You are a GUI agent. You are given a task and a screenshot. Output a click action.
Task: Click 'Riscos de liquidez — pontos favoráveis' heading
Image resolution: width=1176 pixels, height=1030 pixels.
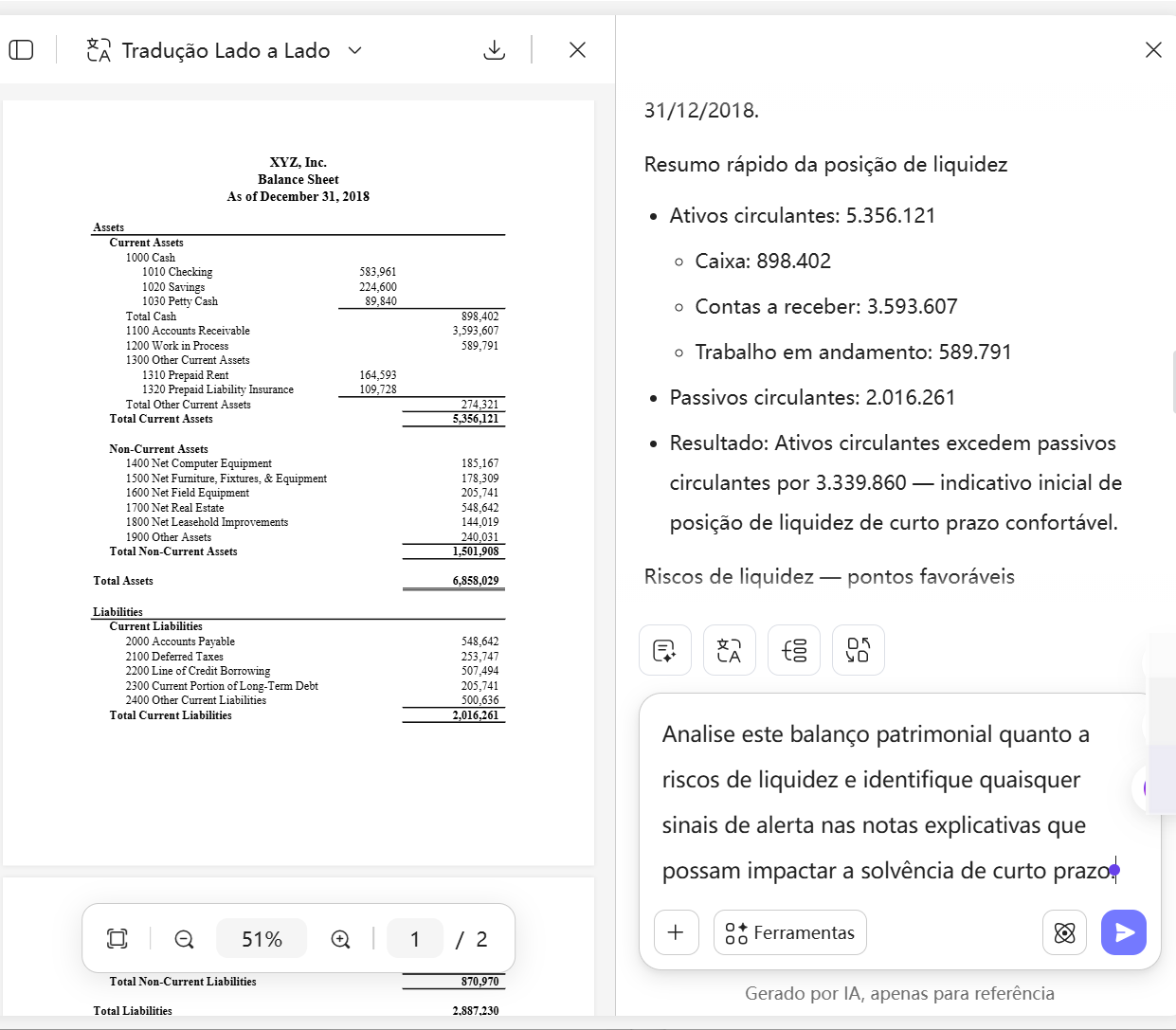pos(829,576)
